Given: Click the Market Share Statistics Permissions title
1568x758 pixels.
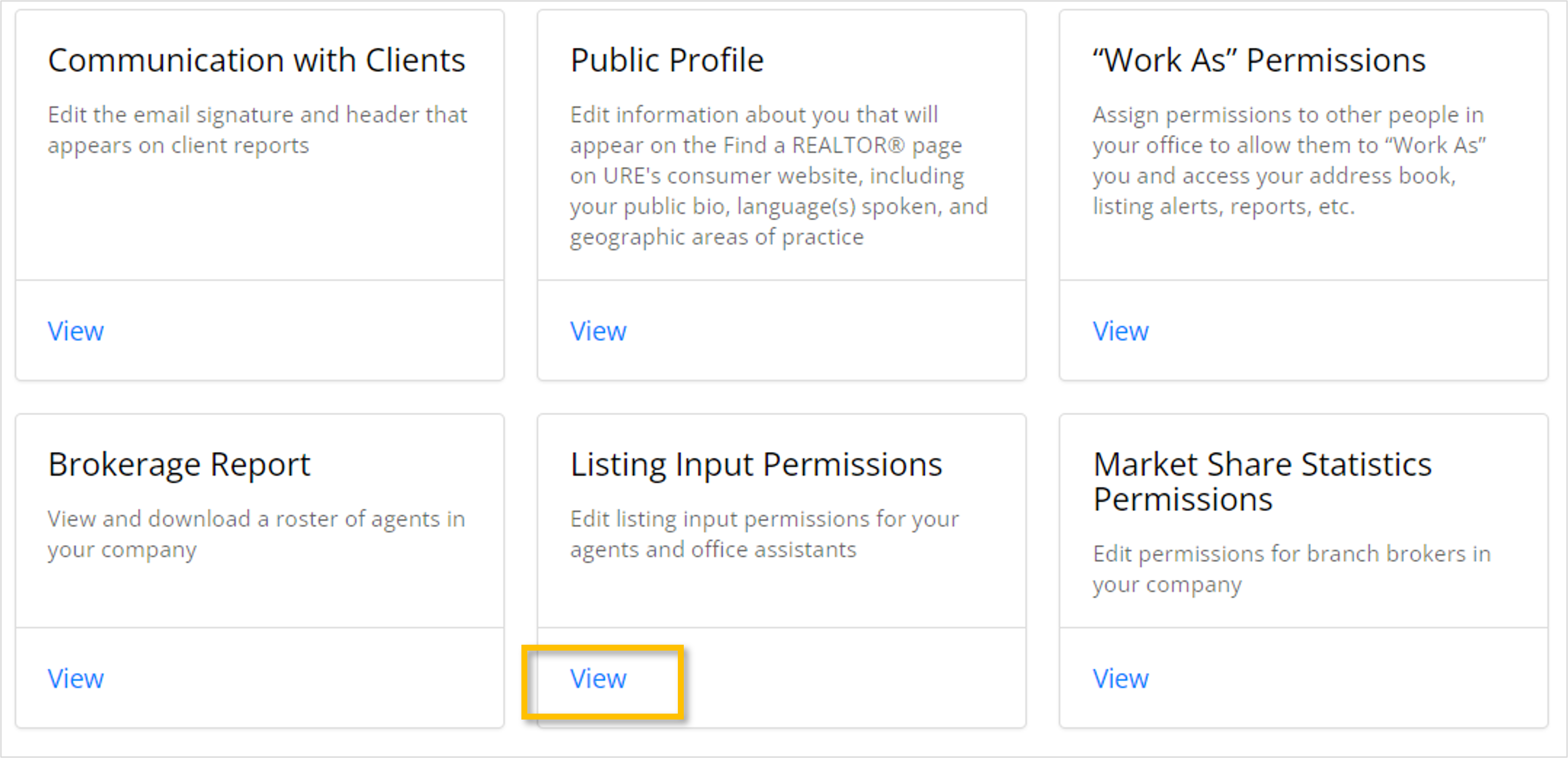Looking at the screenshot, I should coord(1262,481).
